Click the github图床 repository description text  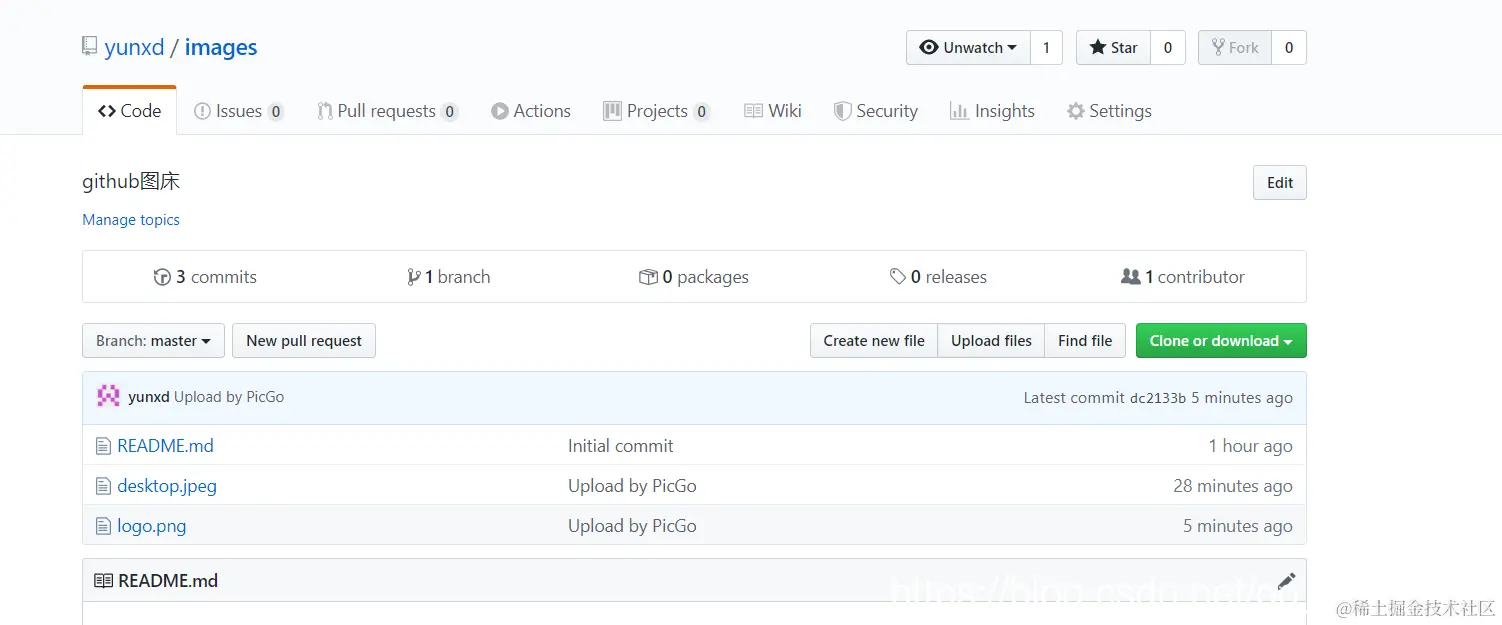tap(131, 182)
